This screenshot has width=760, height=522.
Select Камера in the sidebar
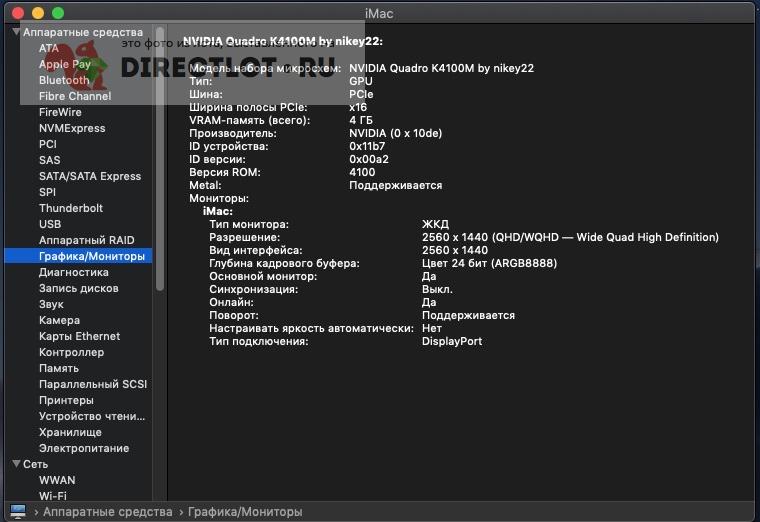(59, 320)
